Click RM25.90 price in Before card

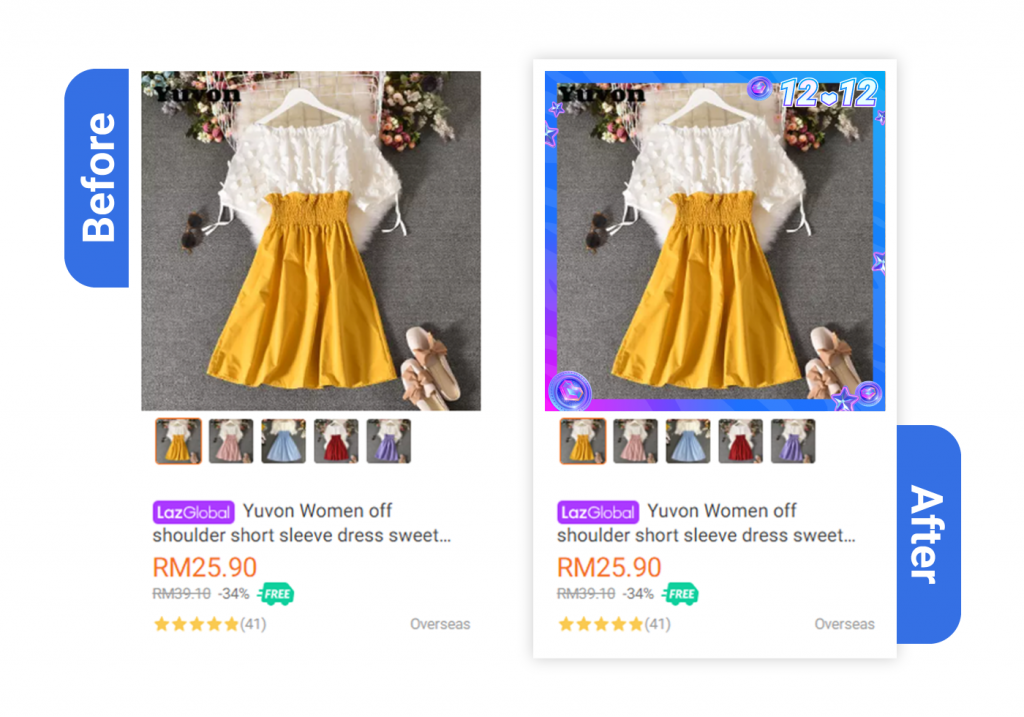[x=204, y=567]
